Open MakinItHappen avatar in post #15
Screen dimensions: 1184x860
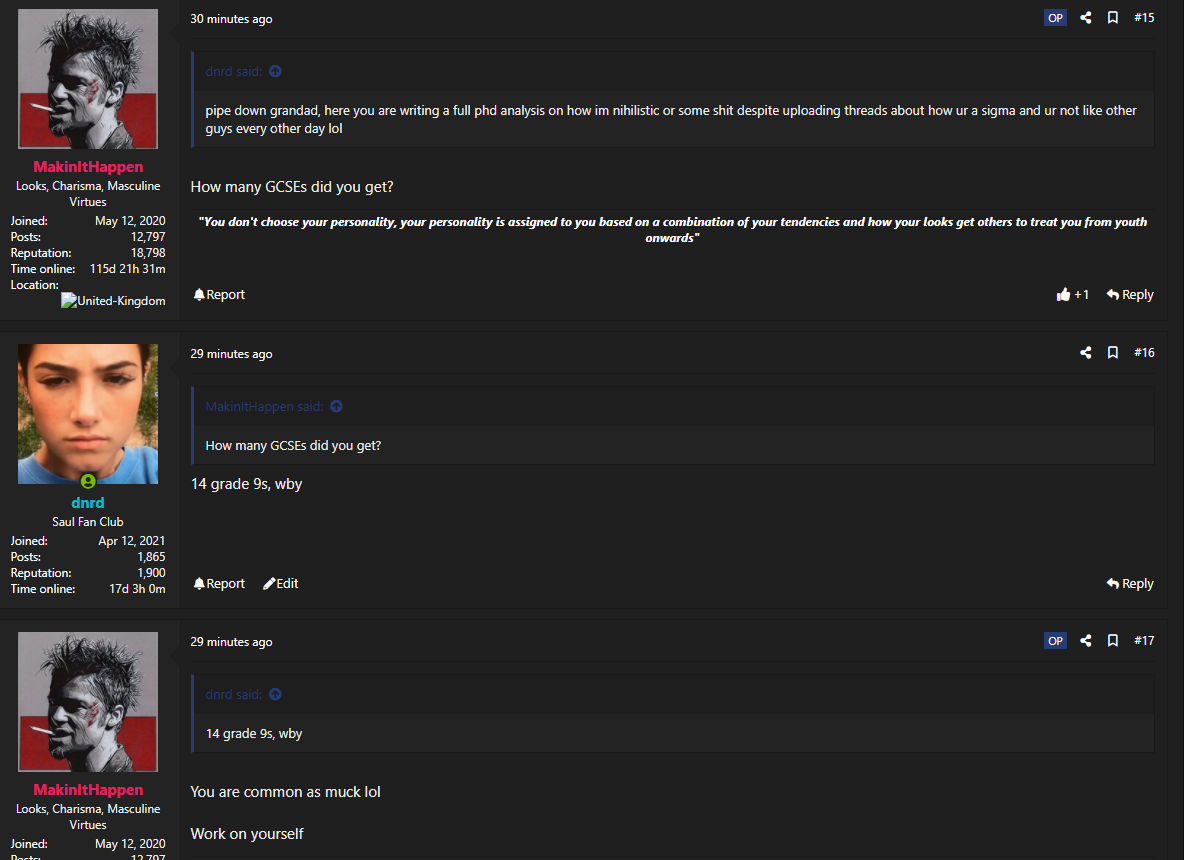point(88,79)
